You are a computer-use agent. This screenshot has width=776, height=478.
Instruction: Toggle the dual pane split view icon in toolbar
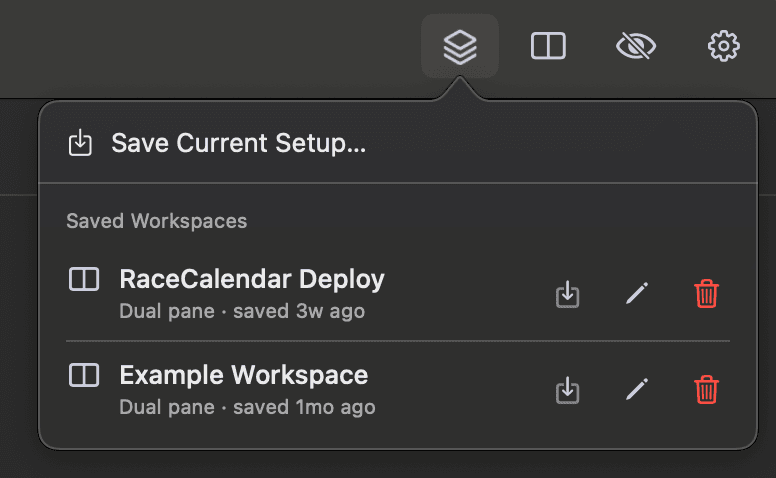548,47
